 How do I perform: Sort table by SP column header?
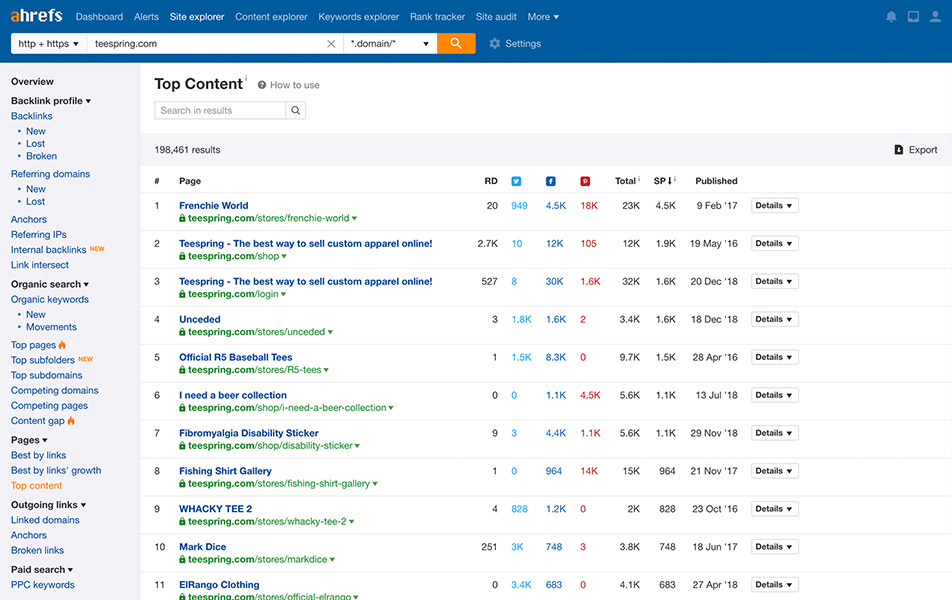(x=662, y=181)
